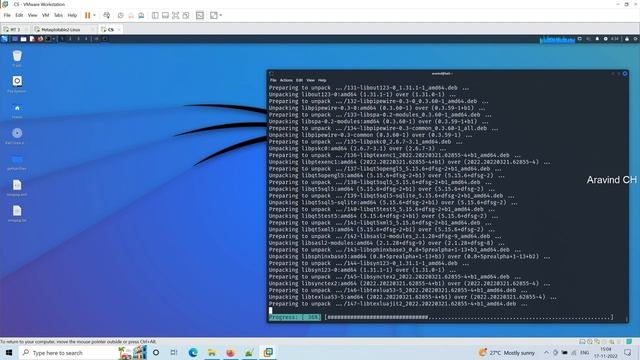
Task: Close the CS tab
Action: coord(119,29)
